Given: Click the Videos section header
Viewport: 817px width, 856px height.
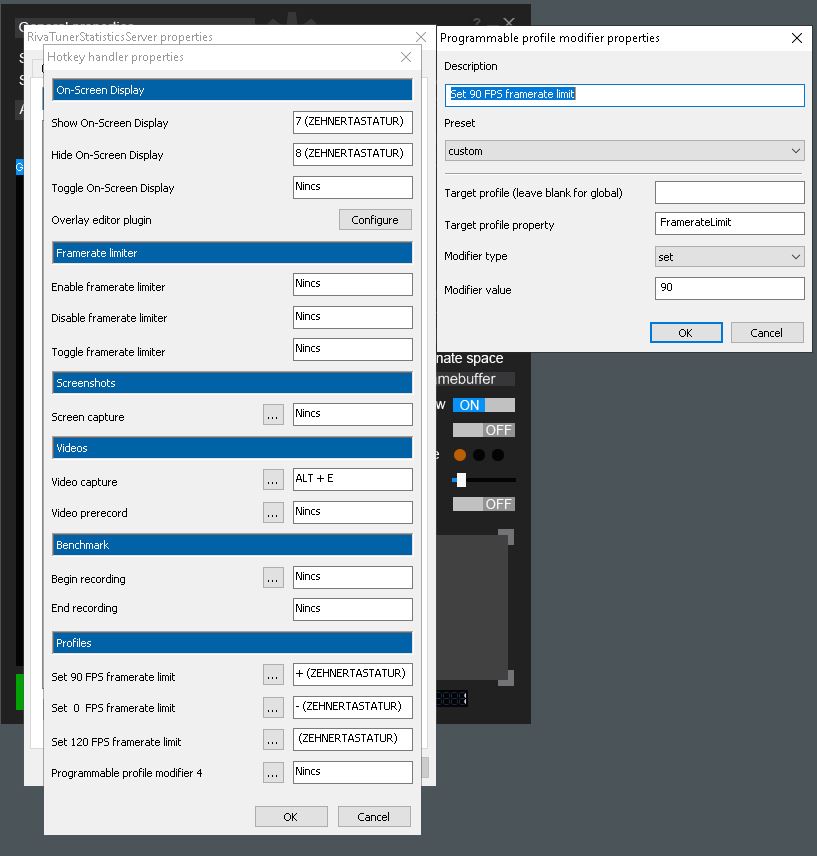Looking at the screenshot, I should [x=232, y=448].
